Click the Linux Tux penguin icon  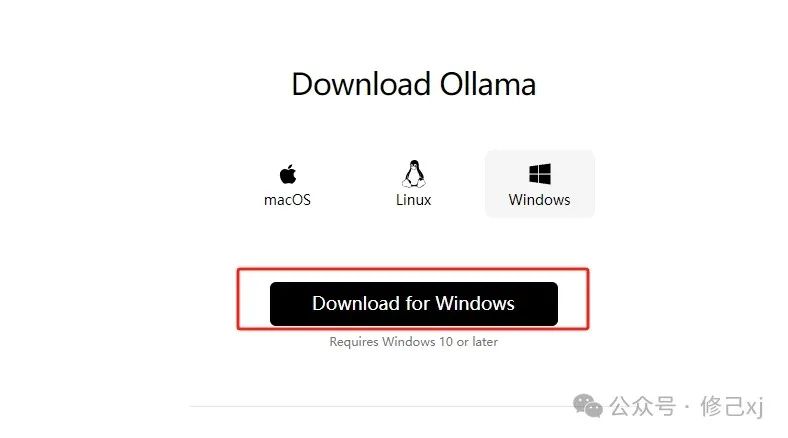coord(414,174)
